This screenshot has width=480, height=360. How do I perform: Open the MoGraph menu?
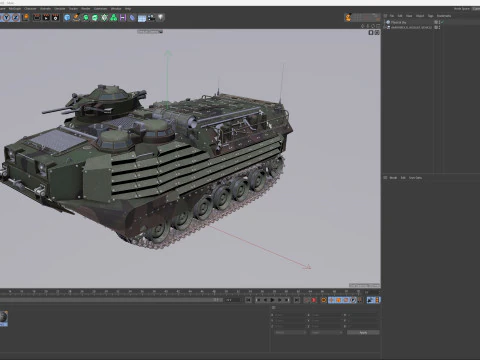click(15, 9)
